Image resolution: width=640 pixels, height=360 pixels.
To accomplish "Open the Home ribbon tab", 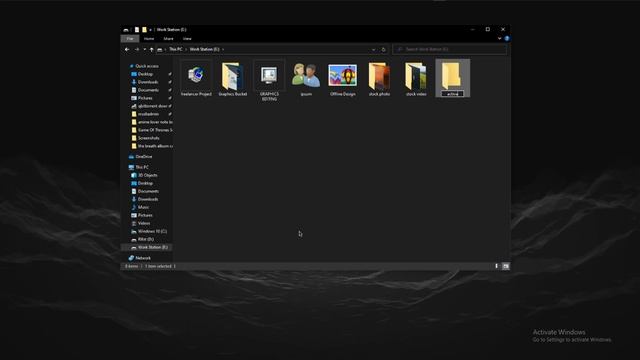I will click(149, 39).
